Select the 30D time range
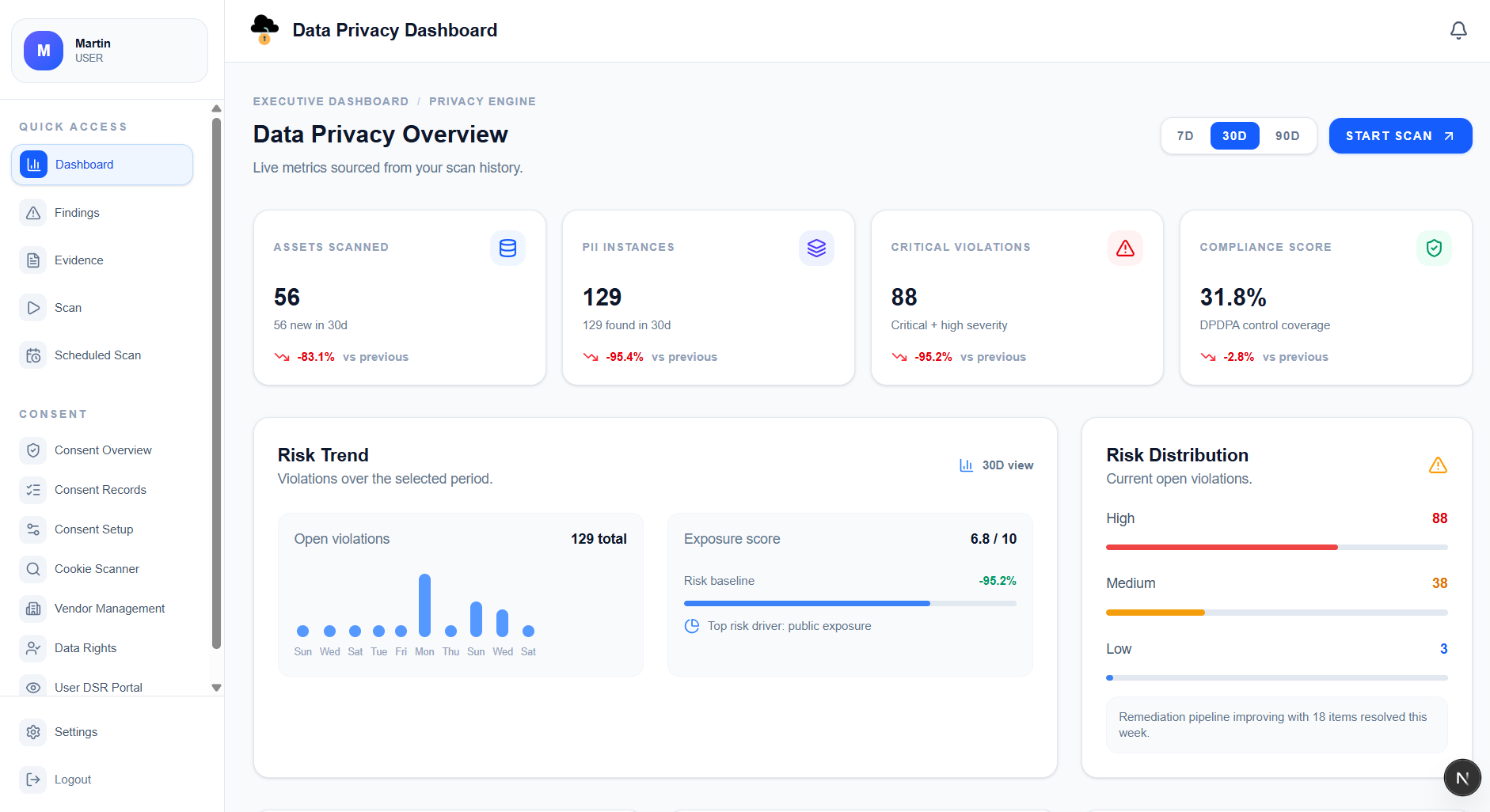Image resolution: width=1490 pixels, height=812 pixels. [x=1234, y=136]
